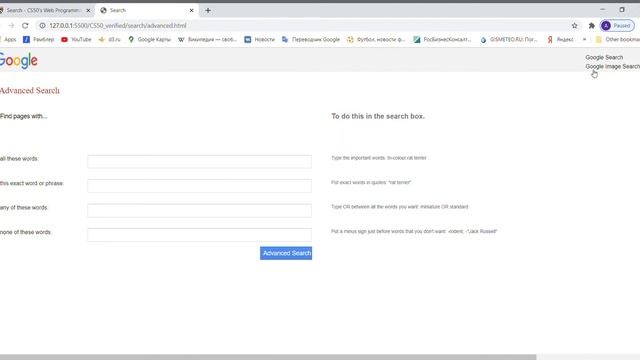Open the Переводчик Google bookmark

click(311, 40)
